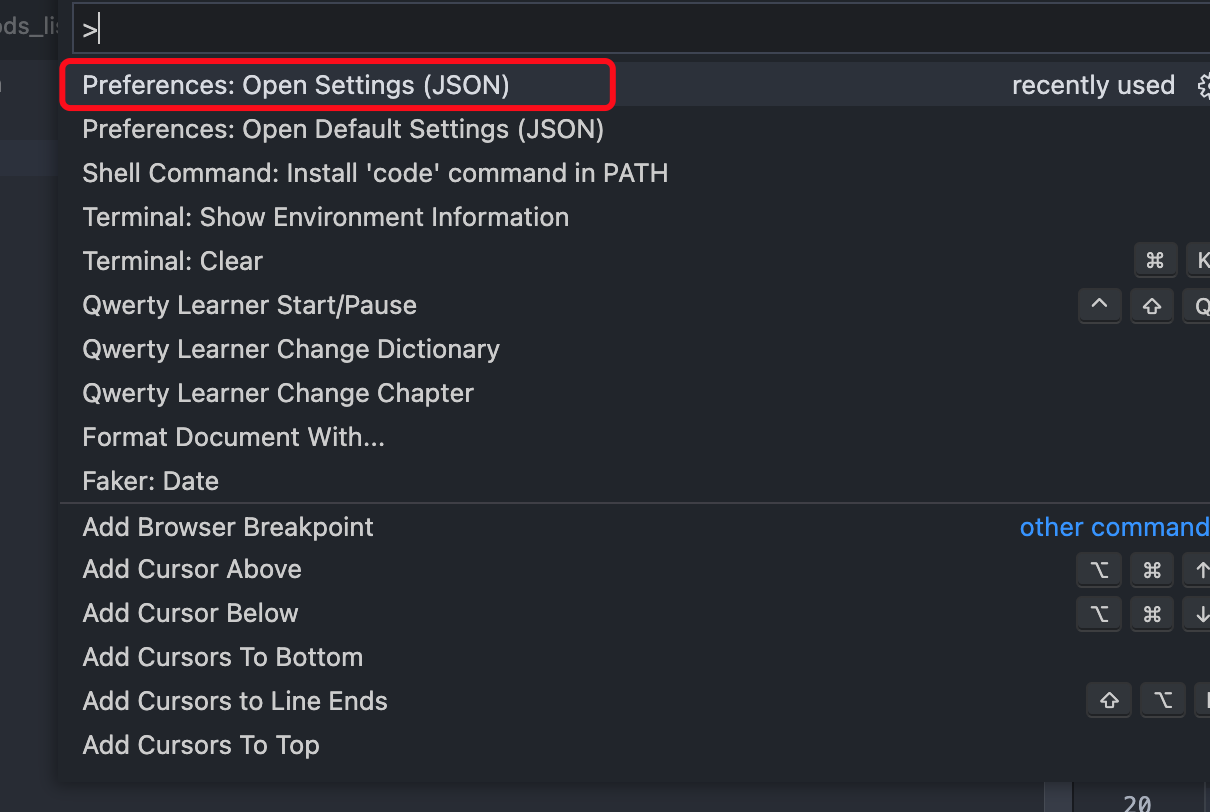This screenshot has height=812, width=1210.
Task: Run Shell Command: Install 'code' command in PATH
Action: tap(635, 173)
